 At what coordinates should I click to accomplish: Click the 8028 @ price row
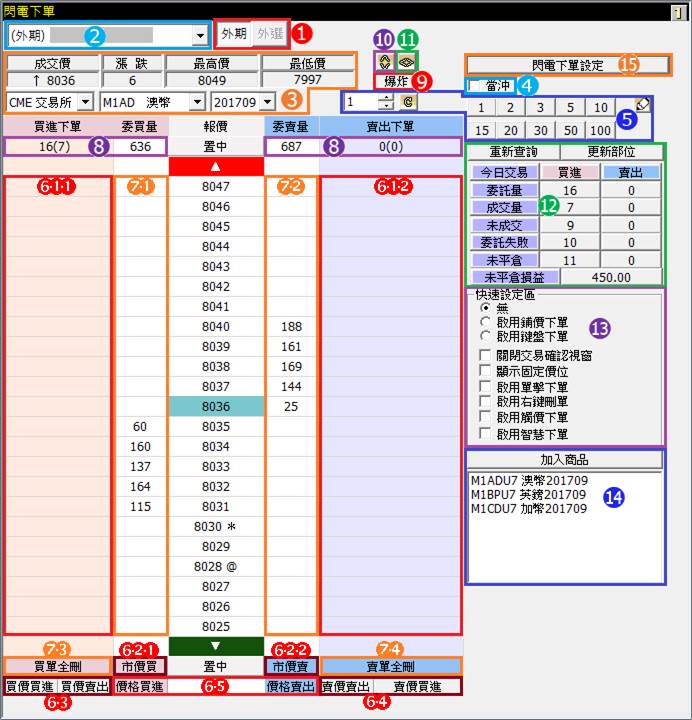(216, 566)
